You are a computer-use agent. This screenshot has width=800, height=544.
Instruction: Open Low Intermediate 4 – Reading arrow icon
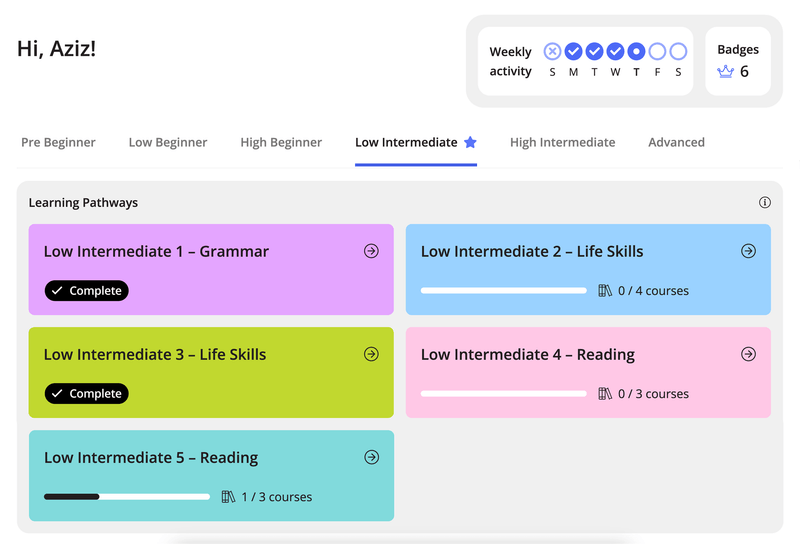(748, 354)
